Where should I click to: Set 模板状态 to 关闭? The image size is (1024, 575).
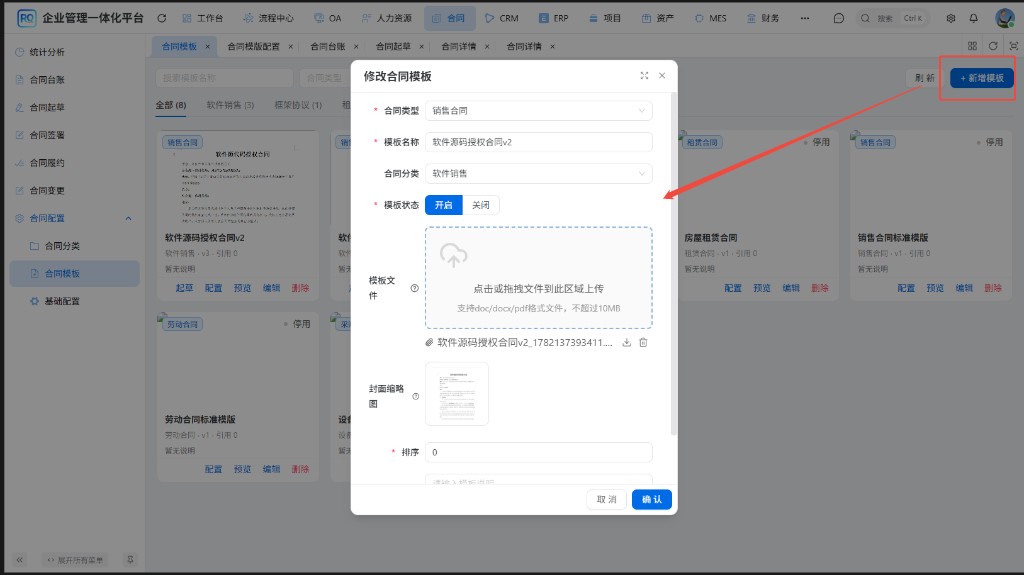pyautogui.click(x=481, y=205)
